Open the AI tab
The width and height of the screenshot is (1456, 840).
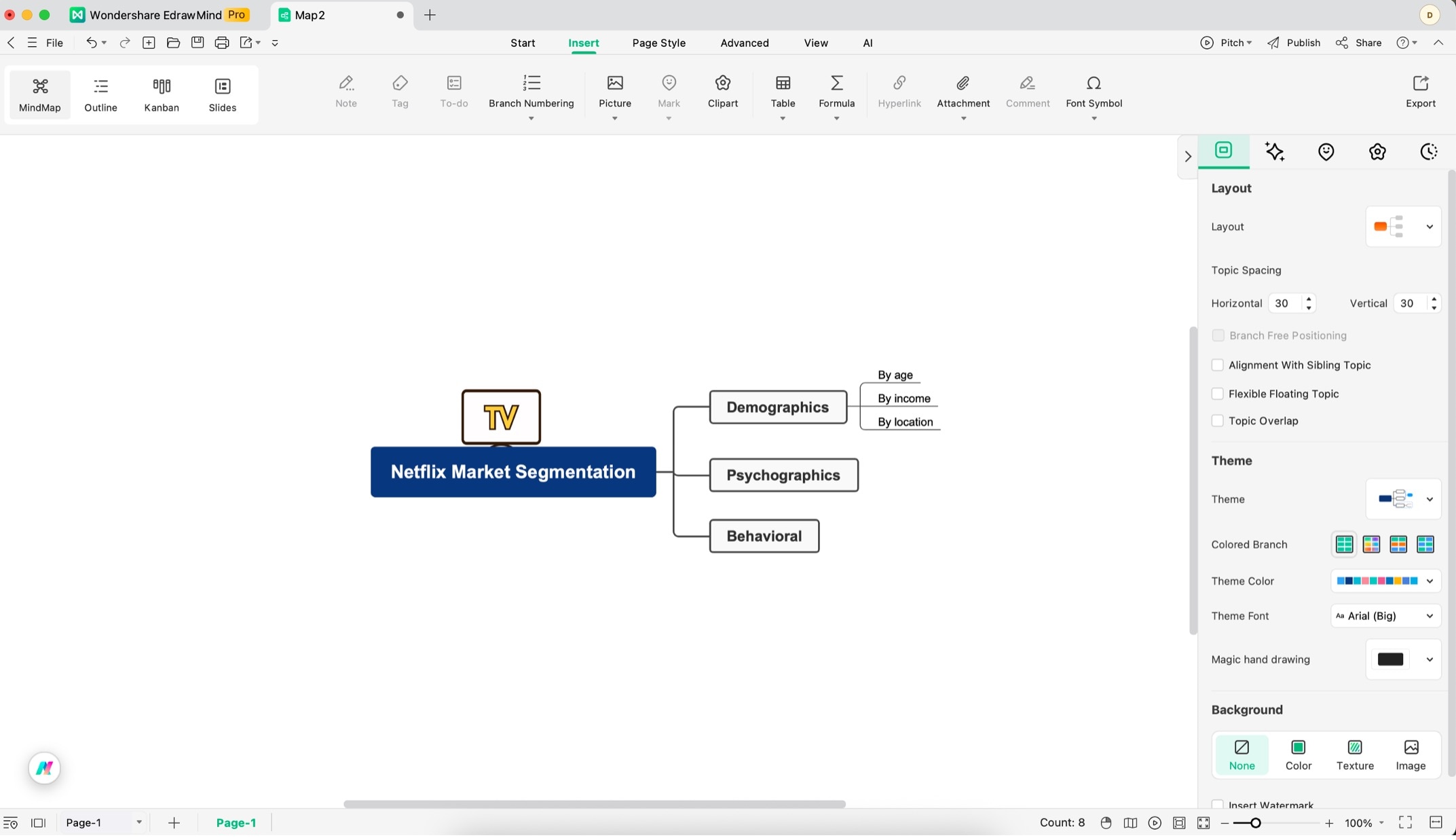pyautogui.click(x=868, y=42)
